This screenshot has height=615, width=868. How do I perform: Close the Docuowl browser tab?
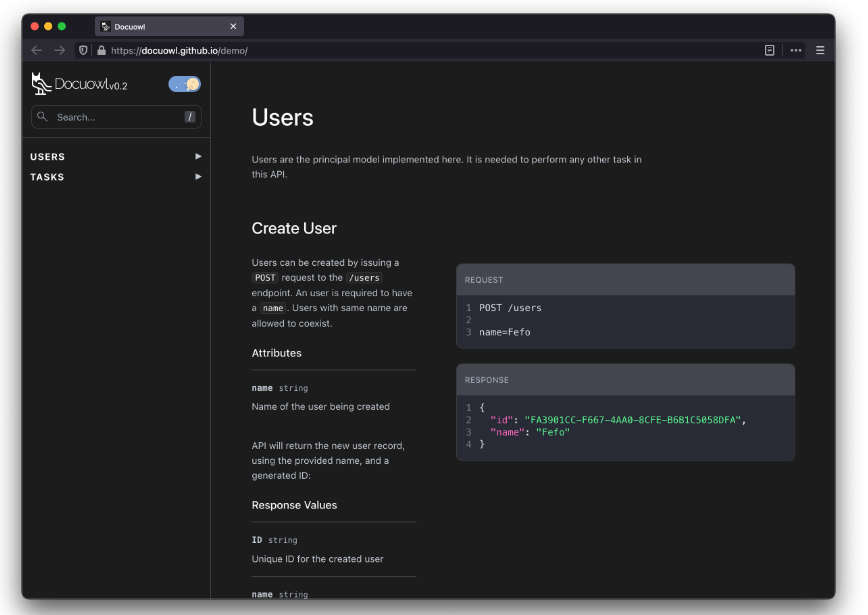pos(233,26)
